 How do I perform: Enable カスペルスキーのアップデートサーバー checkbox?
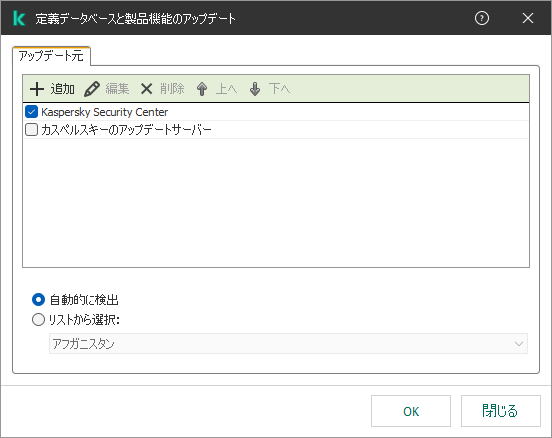click(x=31, y=130)
